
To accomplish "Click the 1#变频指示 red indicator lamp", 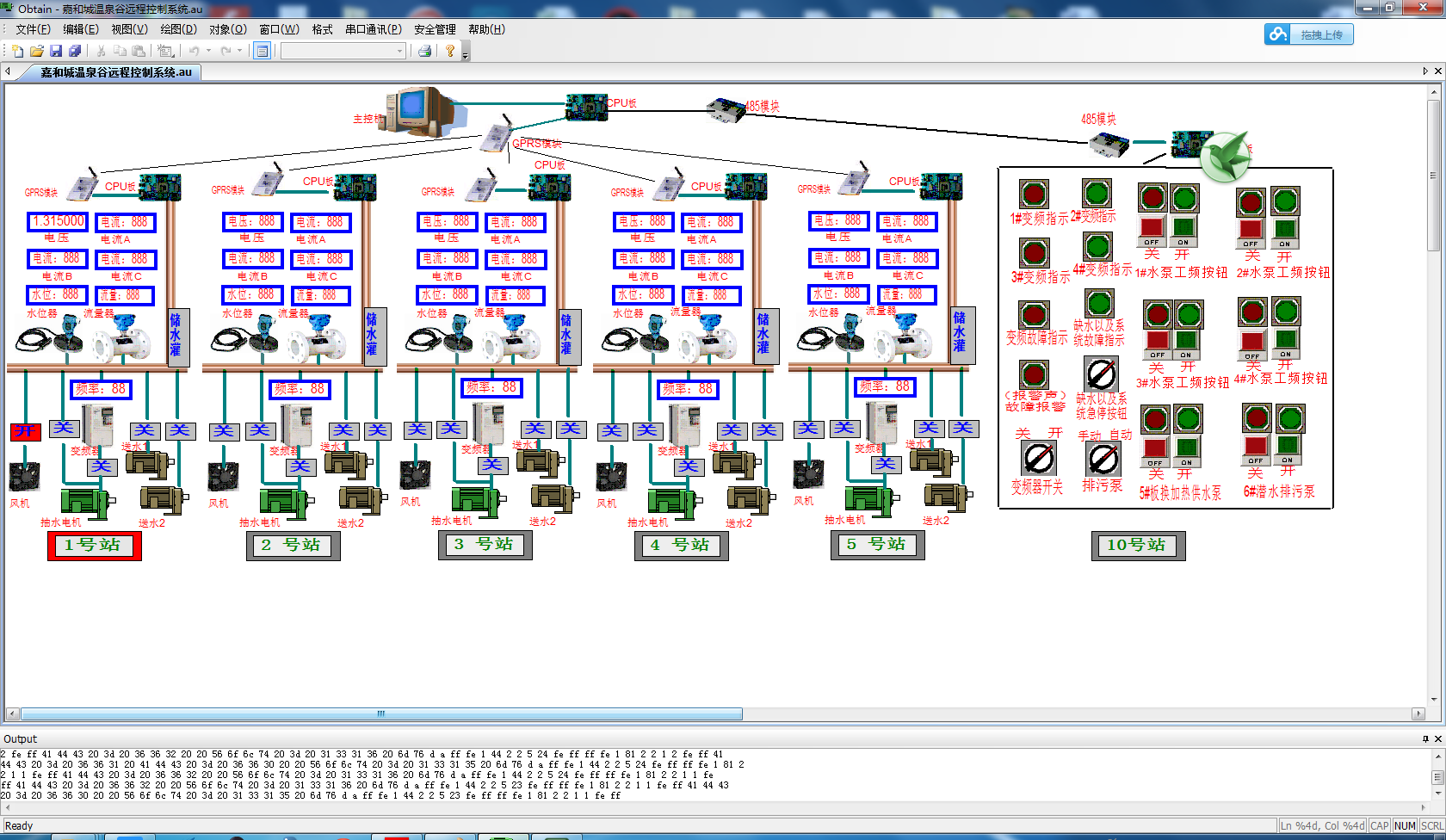I will click(x=1034, y=195).
